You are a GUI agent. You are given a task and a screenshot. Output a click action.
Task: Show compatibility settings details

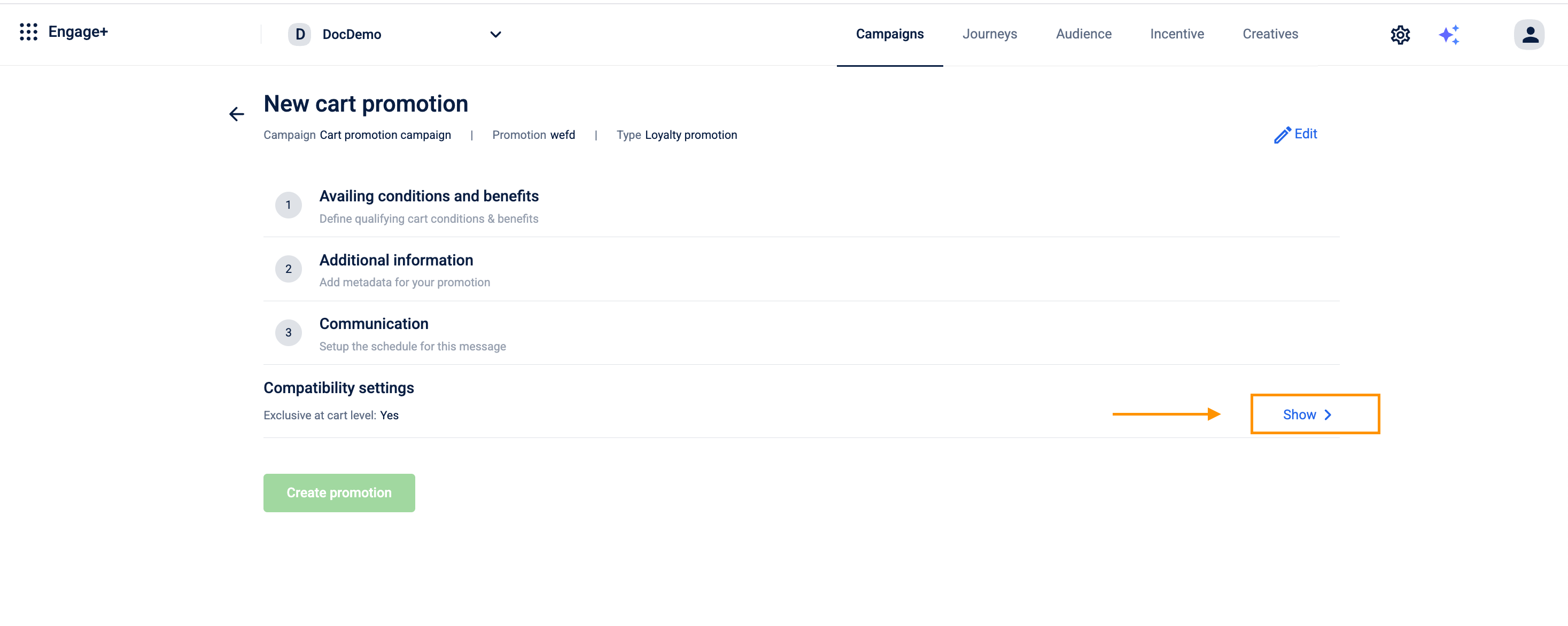(1306, 414)
